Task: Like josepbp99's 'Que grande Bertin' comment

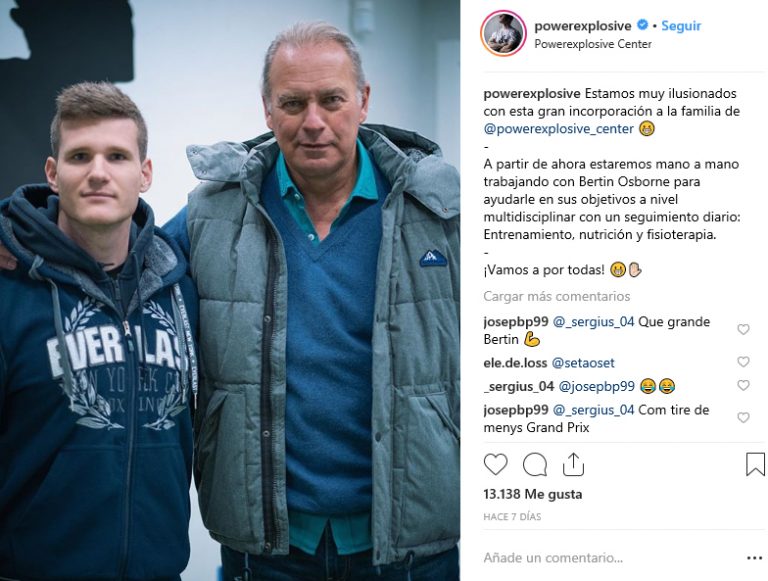Action: (743, 330)
